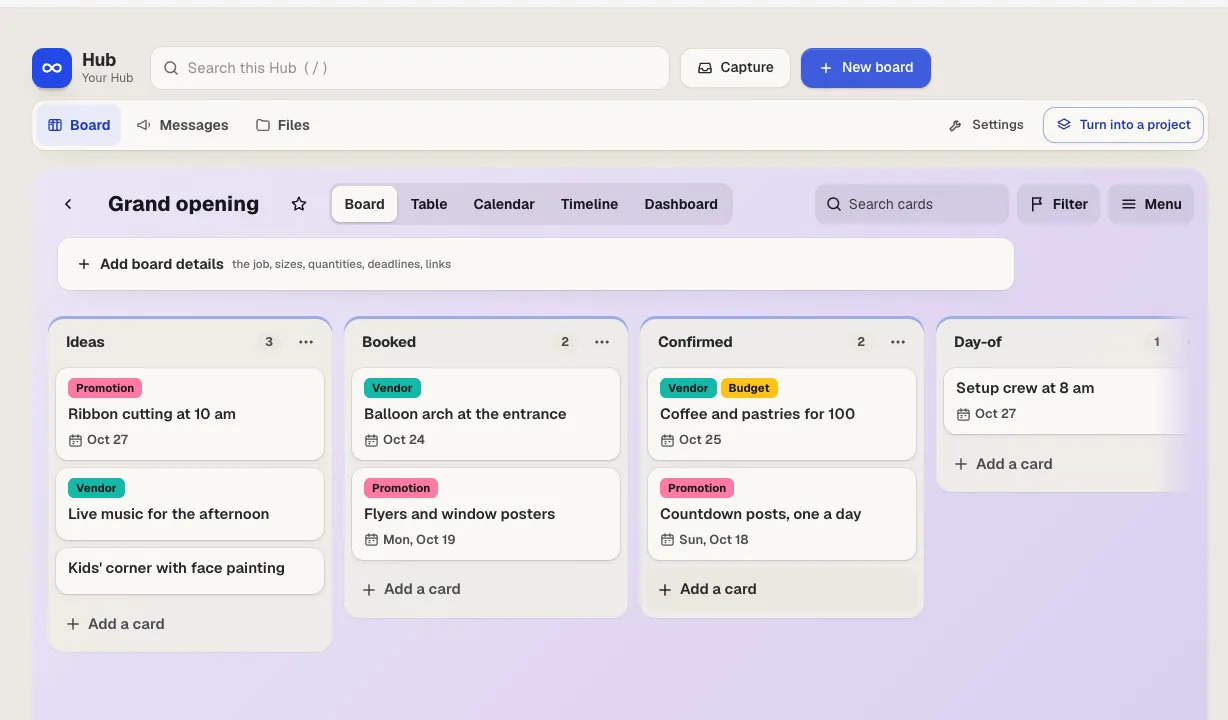
Task: Open the Booked column three-dot menu
Action: point(602,342)
